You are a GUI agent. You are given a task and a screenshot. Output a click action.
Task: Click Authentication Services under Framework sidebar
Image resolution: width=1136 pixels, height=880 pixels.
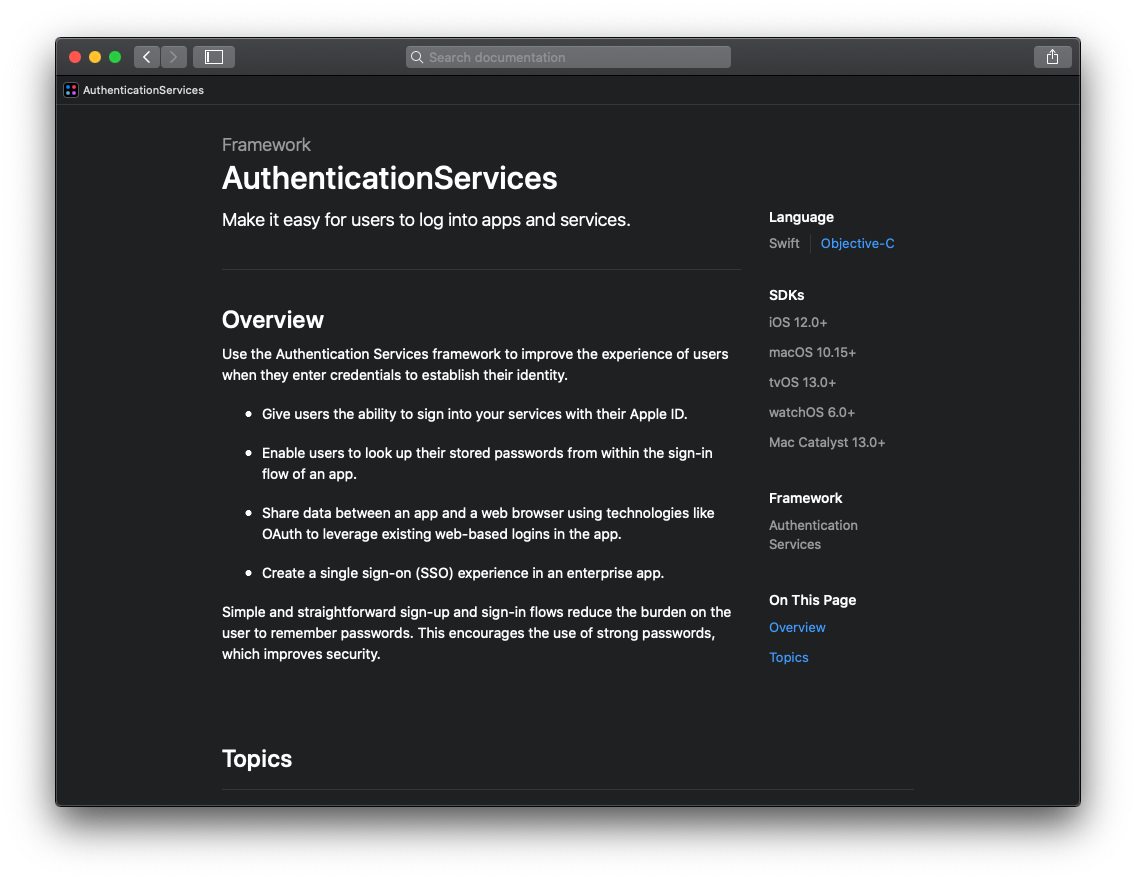[x=813, y=535]
